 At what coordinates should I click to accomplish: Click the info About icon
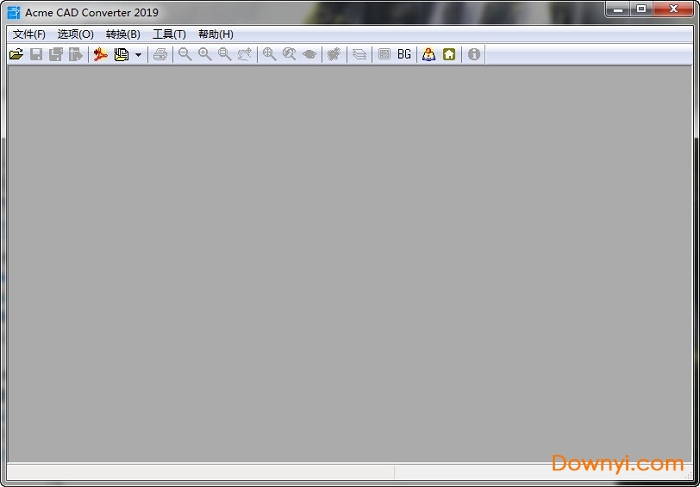pyautogui.click(x=474, y=54)
